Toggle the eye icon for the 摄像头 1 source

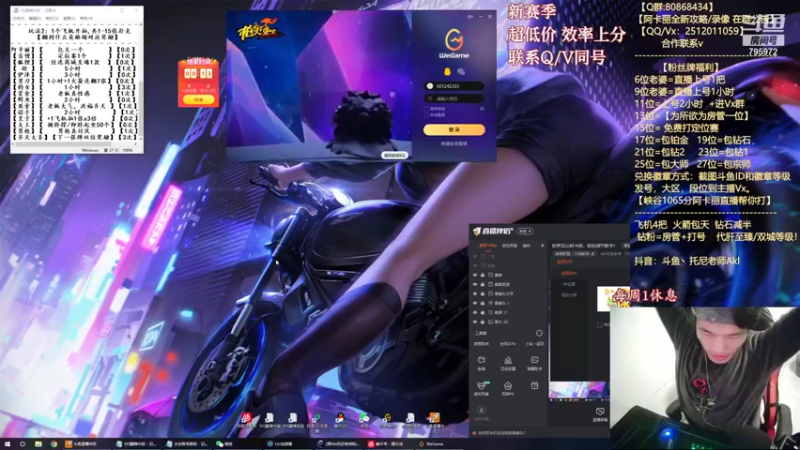pos(475,303)
